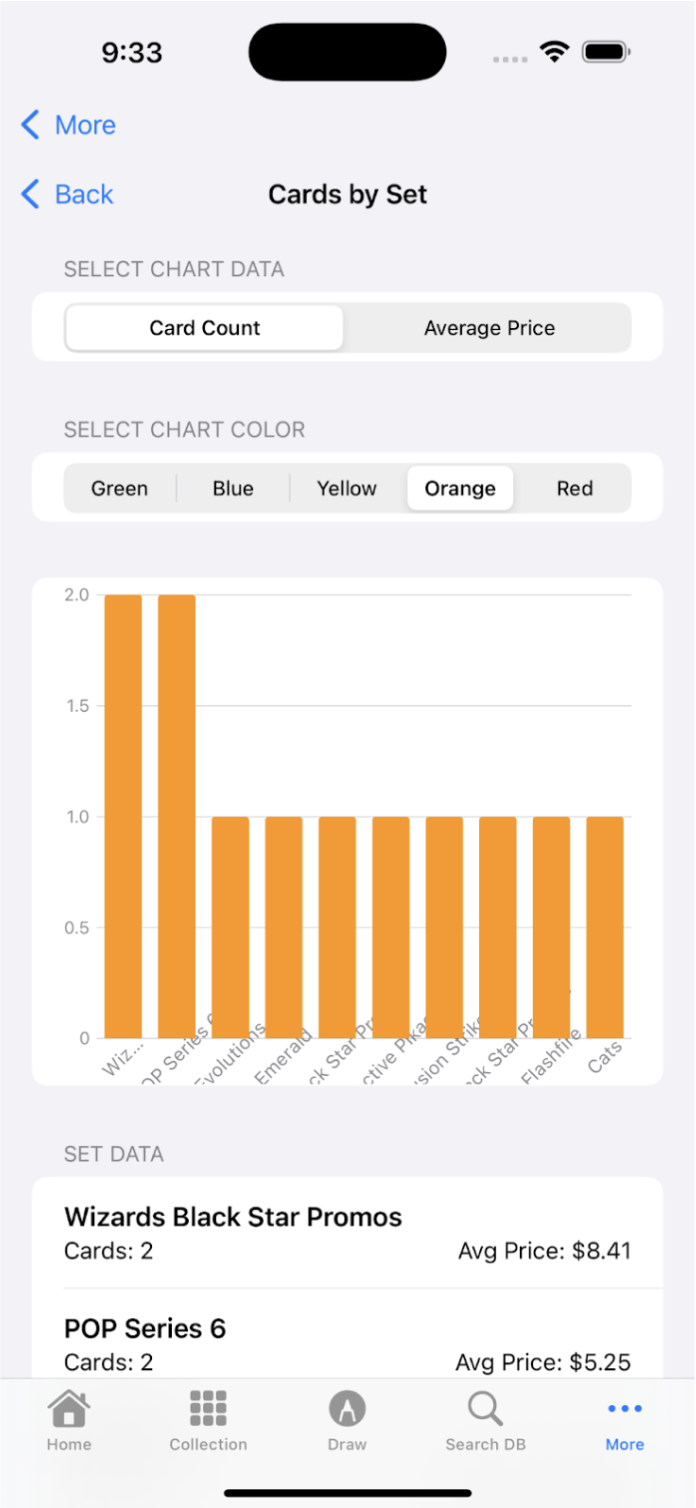Image resolution: width=696 pixels, height=1508 pixels.
Task: Select Green as the chart color
Action: pyautogui.click(x=119, y=488)
